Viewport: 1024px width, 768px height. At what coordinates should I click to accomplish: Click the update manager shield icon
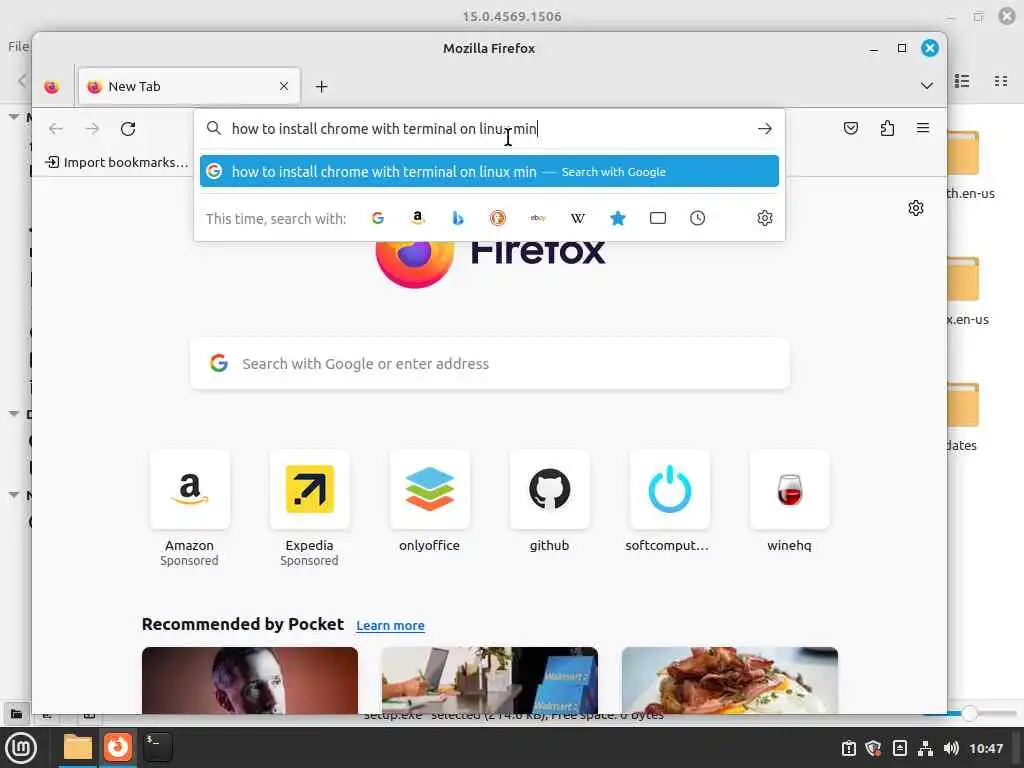click(874, 748)
